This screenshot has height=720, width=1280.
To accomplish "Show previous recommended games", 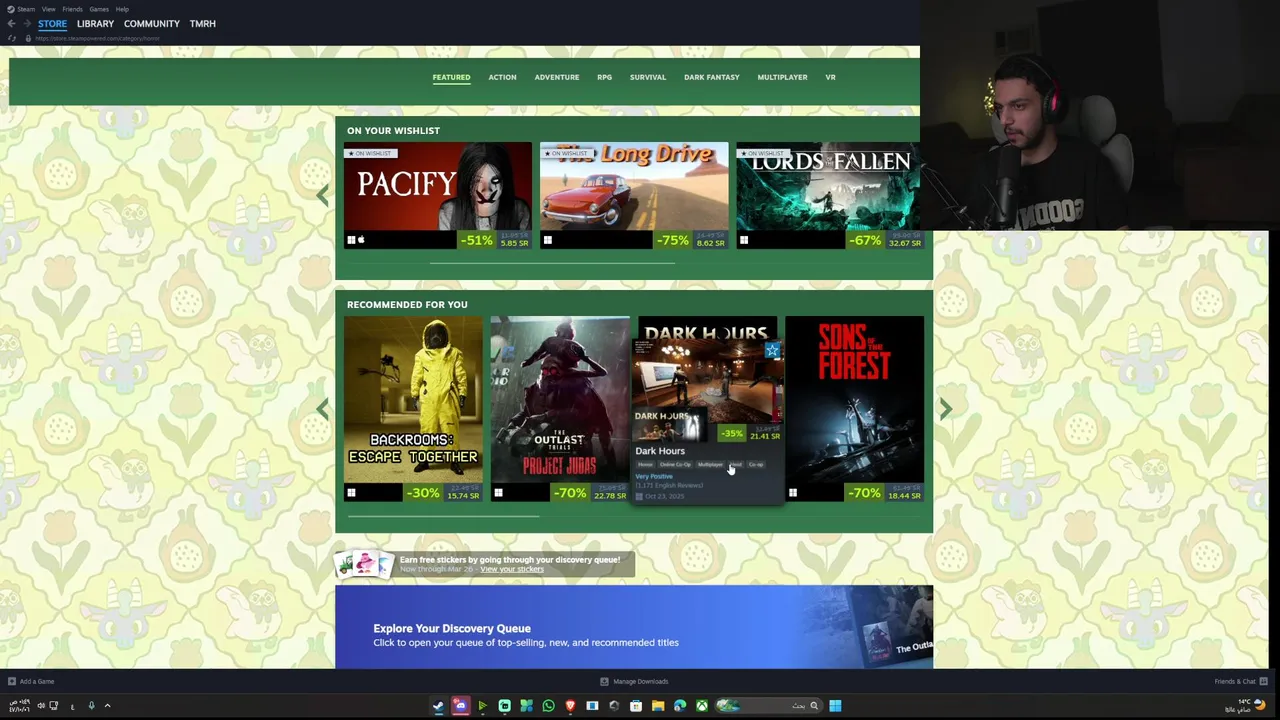I will [x=322, y=409].
